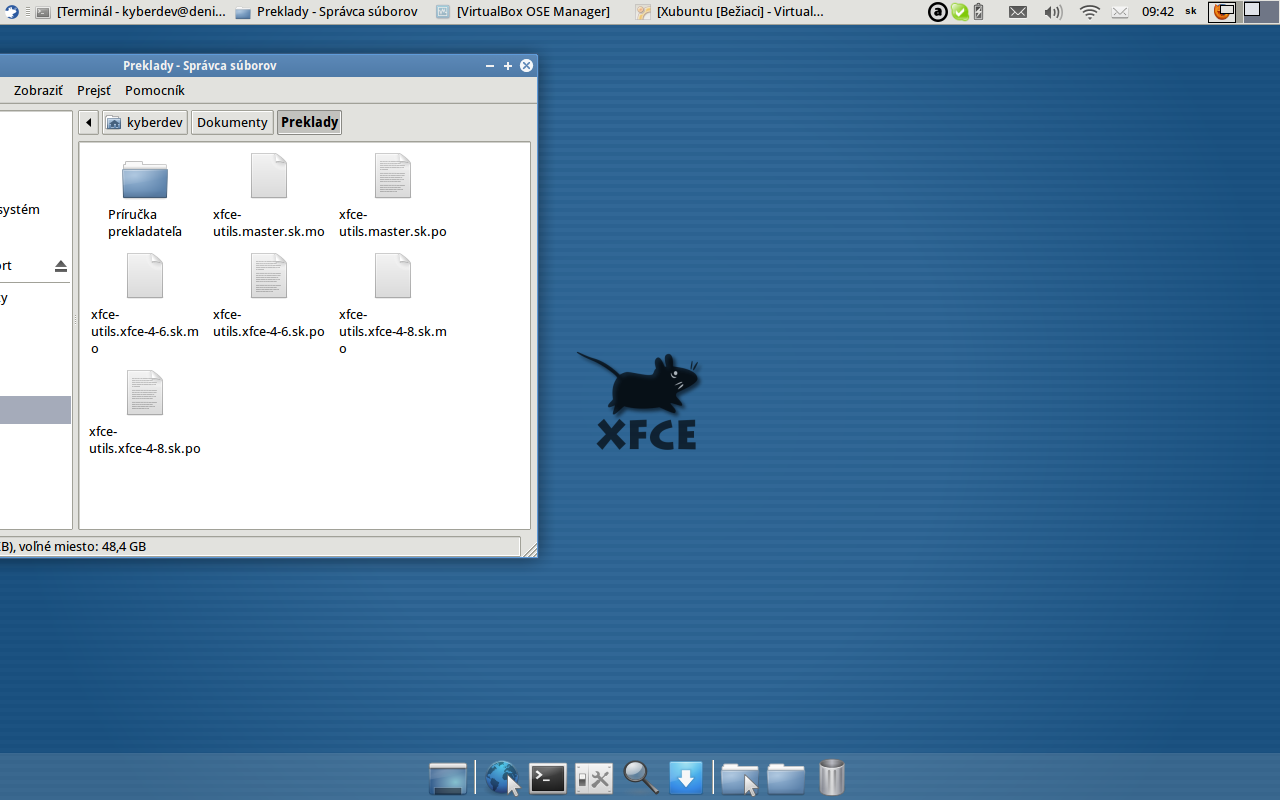Screen dimensions: 1280x800
Task: Click the window resize grip corner
Action: [530, 549]
